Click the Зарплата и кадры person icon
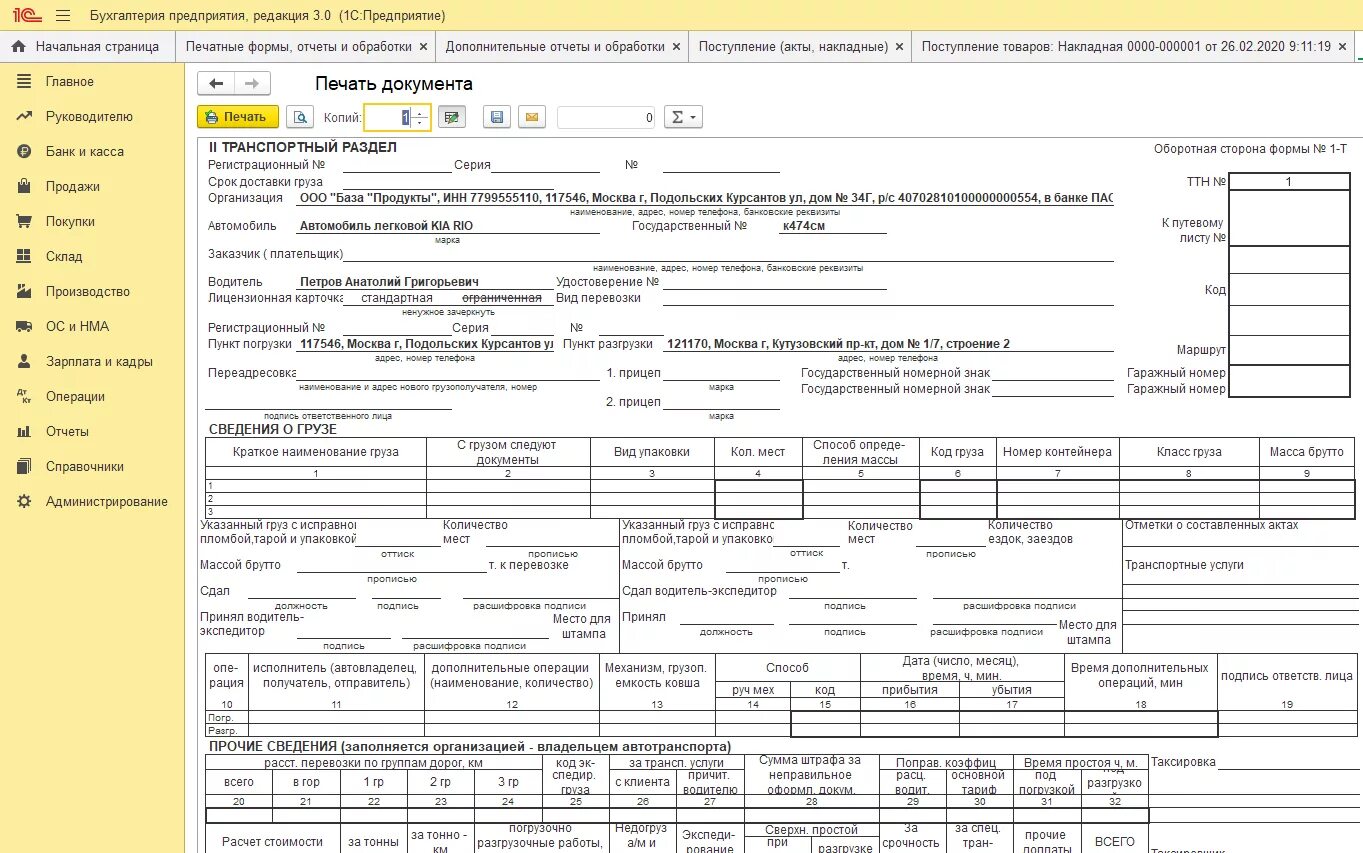Screen dimensions: 1363x853 [x=24, y=362]
